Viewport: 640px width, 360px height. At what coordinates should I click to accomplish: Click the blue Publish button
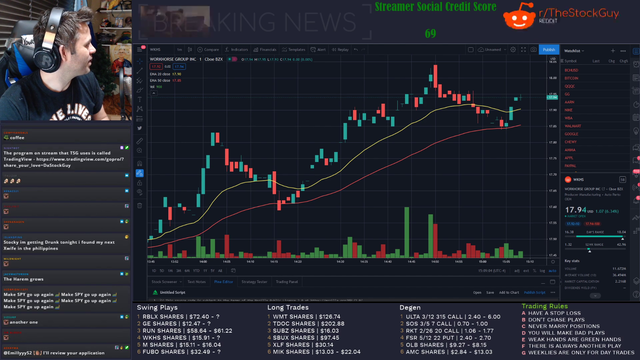click(549, 49)
